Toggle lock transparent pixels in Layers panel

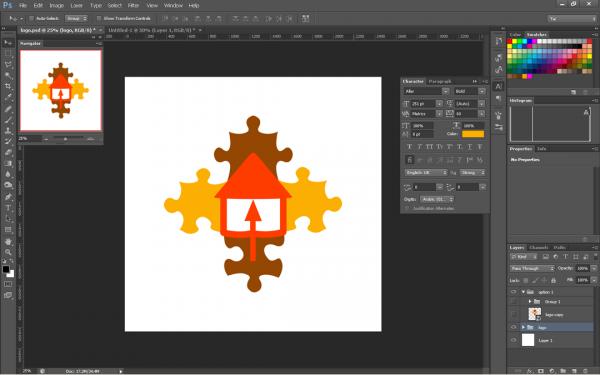(x=525, y=280)
